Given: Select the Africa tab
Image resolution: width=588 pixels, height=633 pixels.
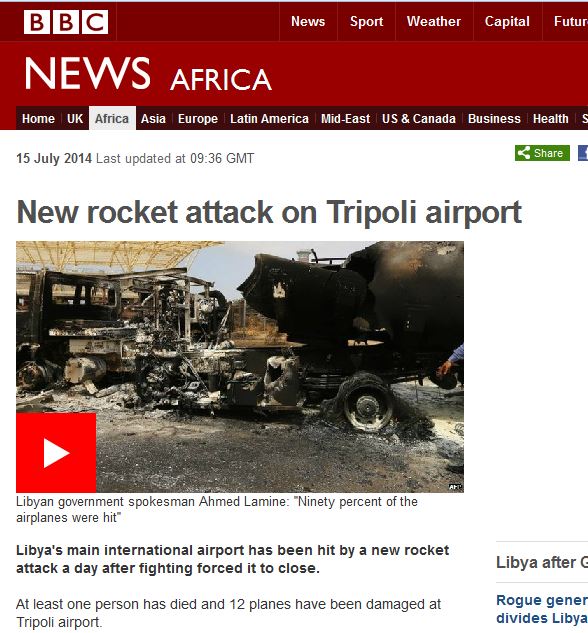Looking at the screenshot, I should [112, 119].
